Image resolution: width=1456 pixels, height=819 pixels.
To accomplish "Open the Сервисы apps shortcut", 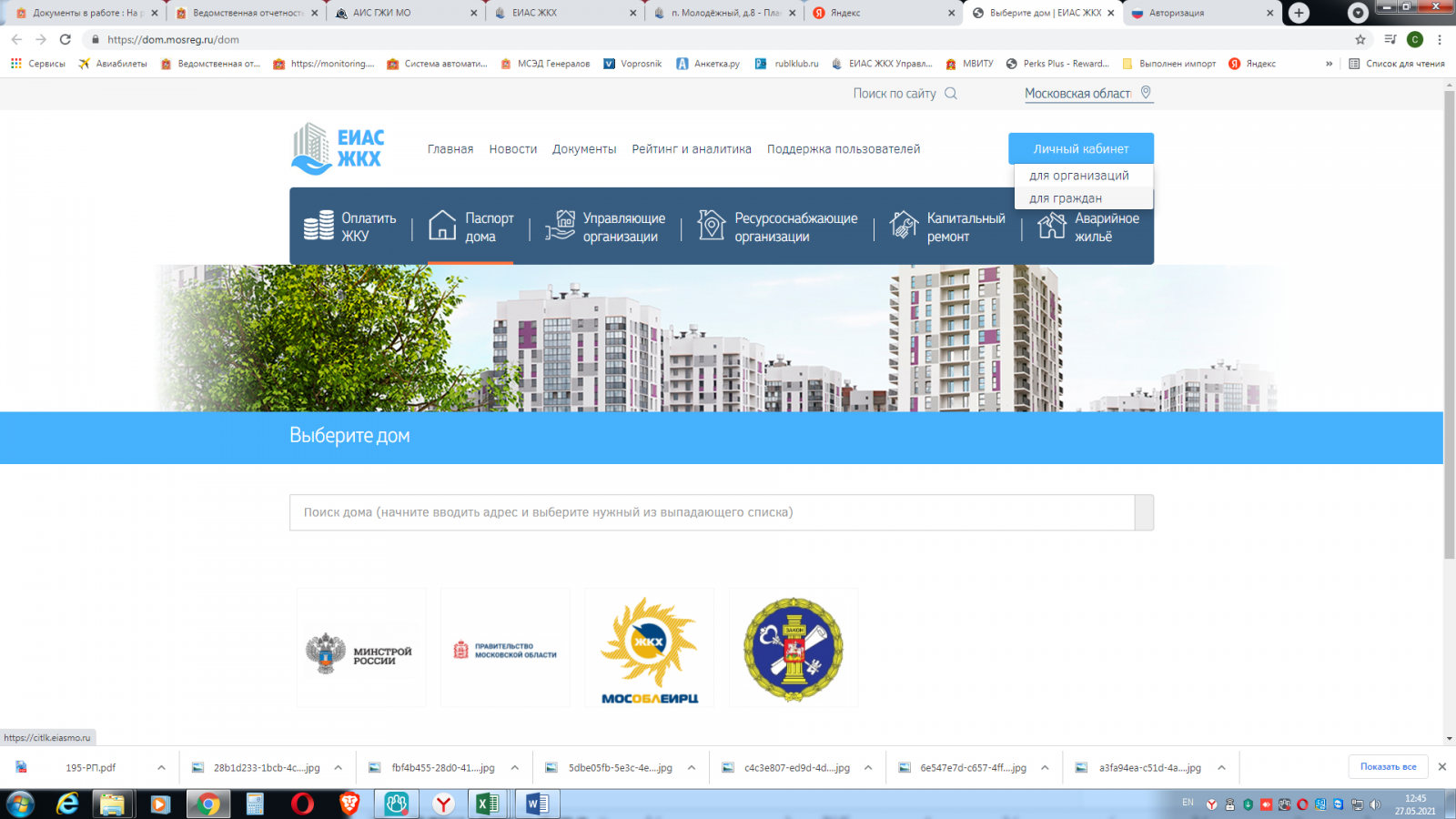I will pos(38,64).
